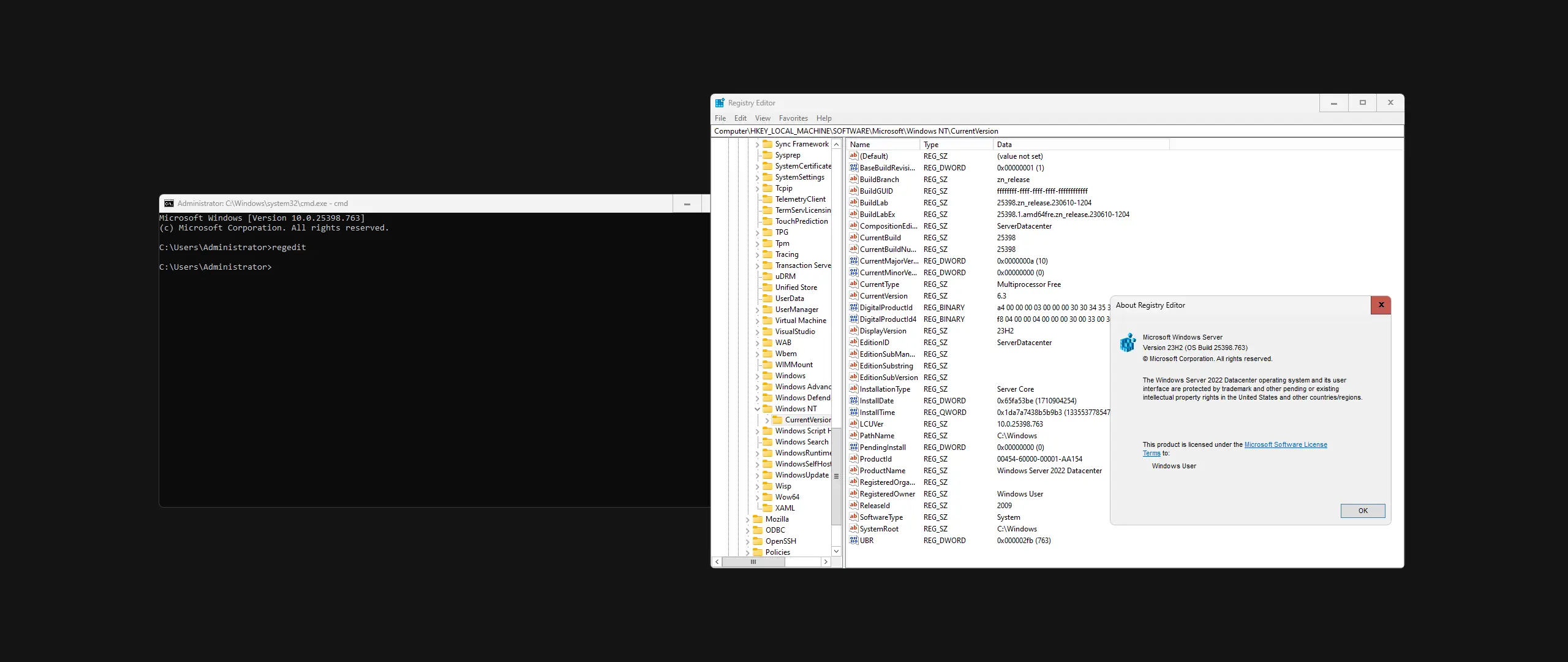Click the BuildLabEx string value icon
Viewport: 1568px width, 662px height.
(854, 215)
